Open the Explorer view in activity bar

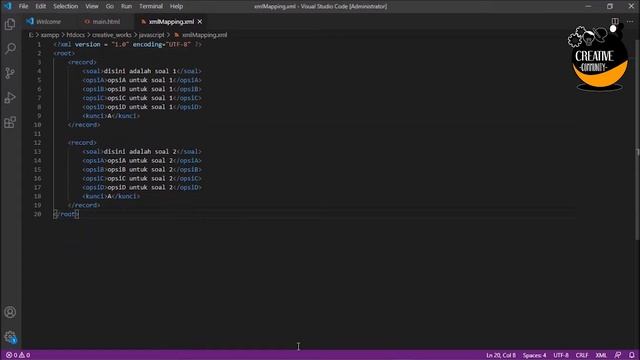10,24
